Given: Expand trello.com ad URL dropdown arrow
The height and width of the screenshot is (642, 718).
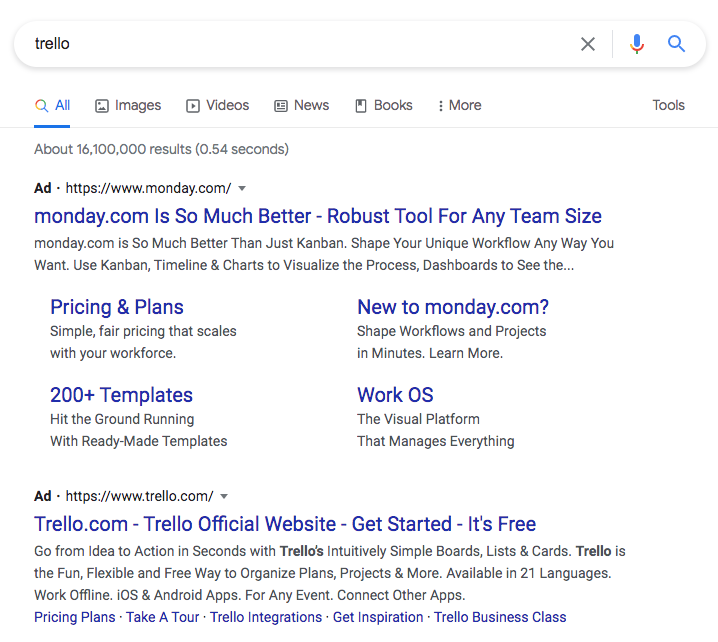Looking at the screenshot, I should pyautogui.click(x=224, y=496).
